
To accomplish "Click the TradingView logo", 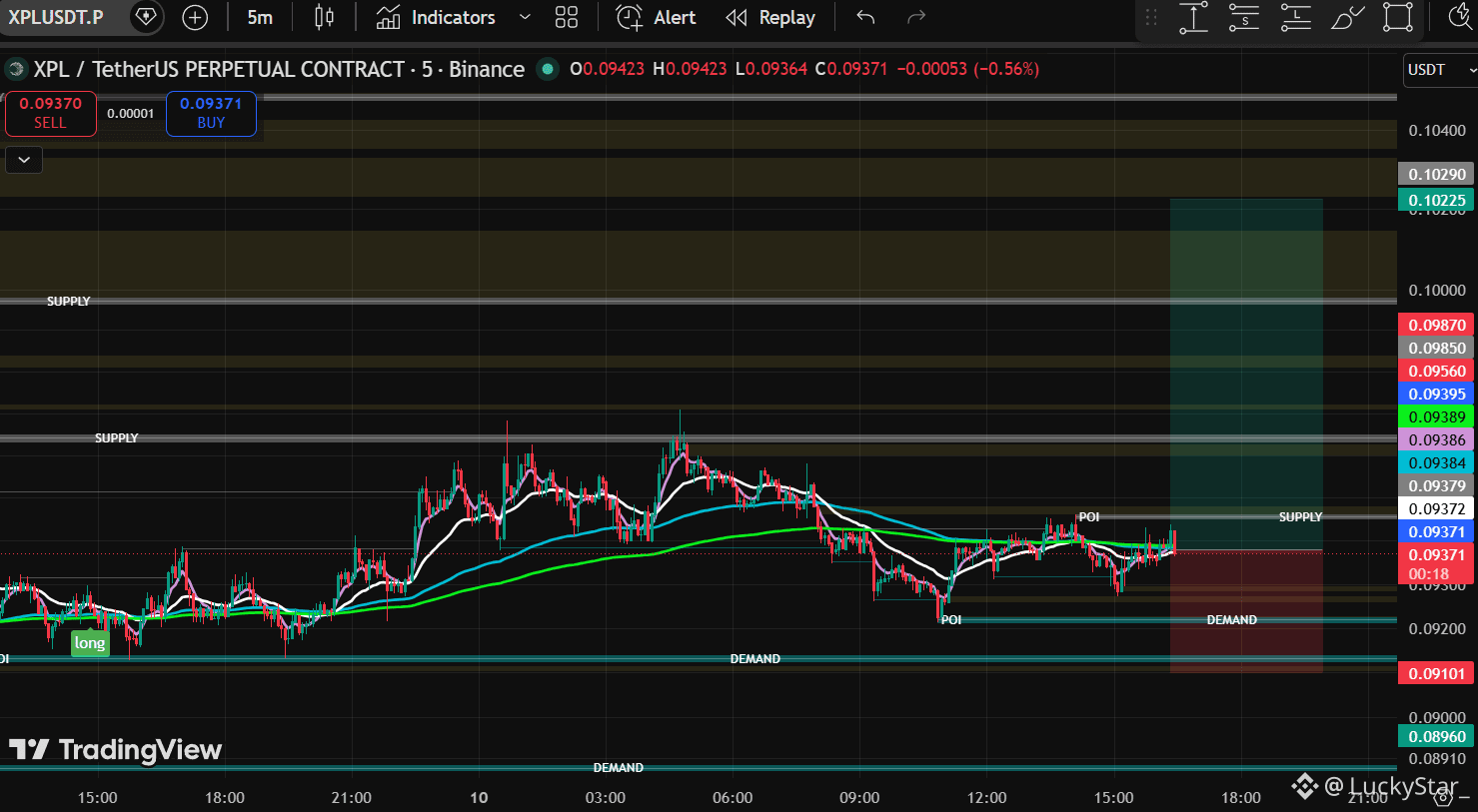I will coord(115,750).
